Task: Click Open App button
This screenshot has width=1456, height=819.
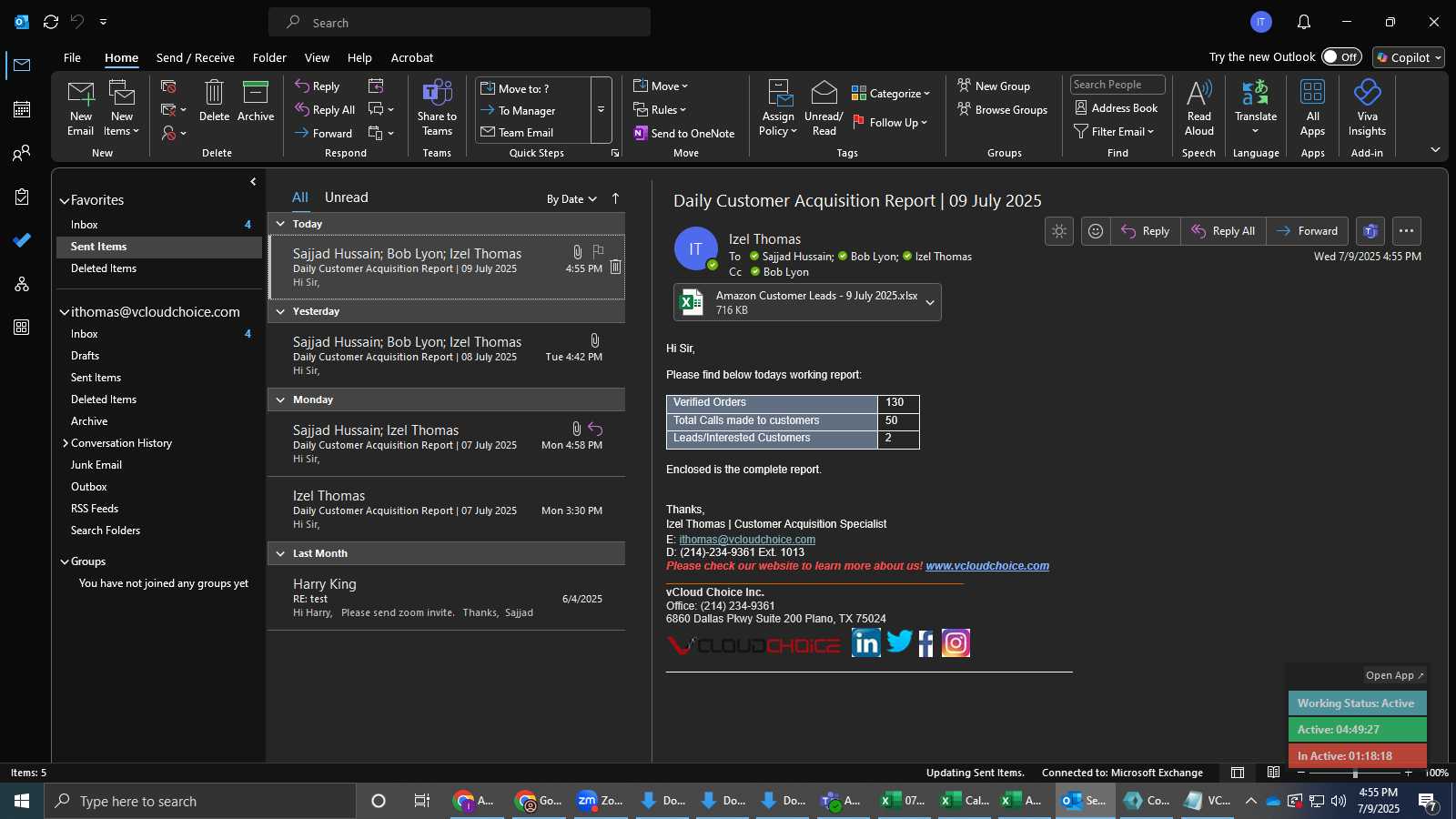Action: pos(1394,675)
